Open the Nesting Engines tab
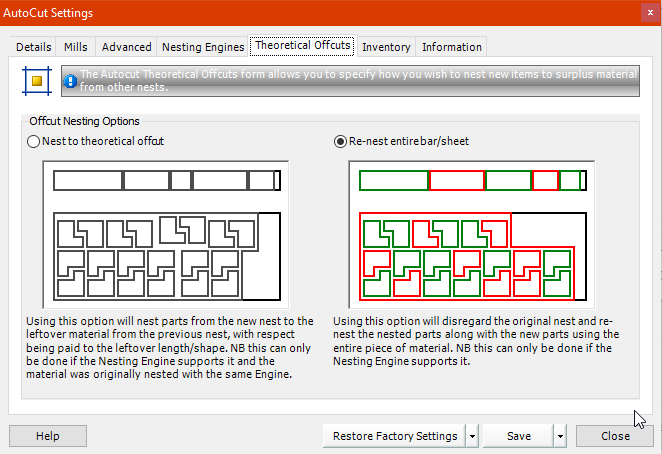 pos(203,47)
